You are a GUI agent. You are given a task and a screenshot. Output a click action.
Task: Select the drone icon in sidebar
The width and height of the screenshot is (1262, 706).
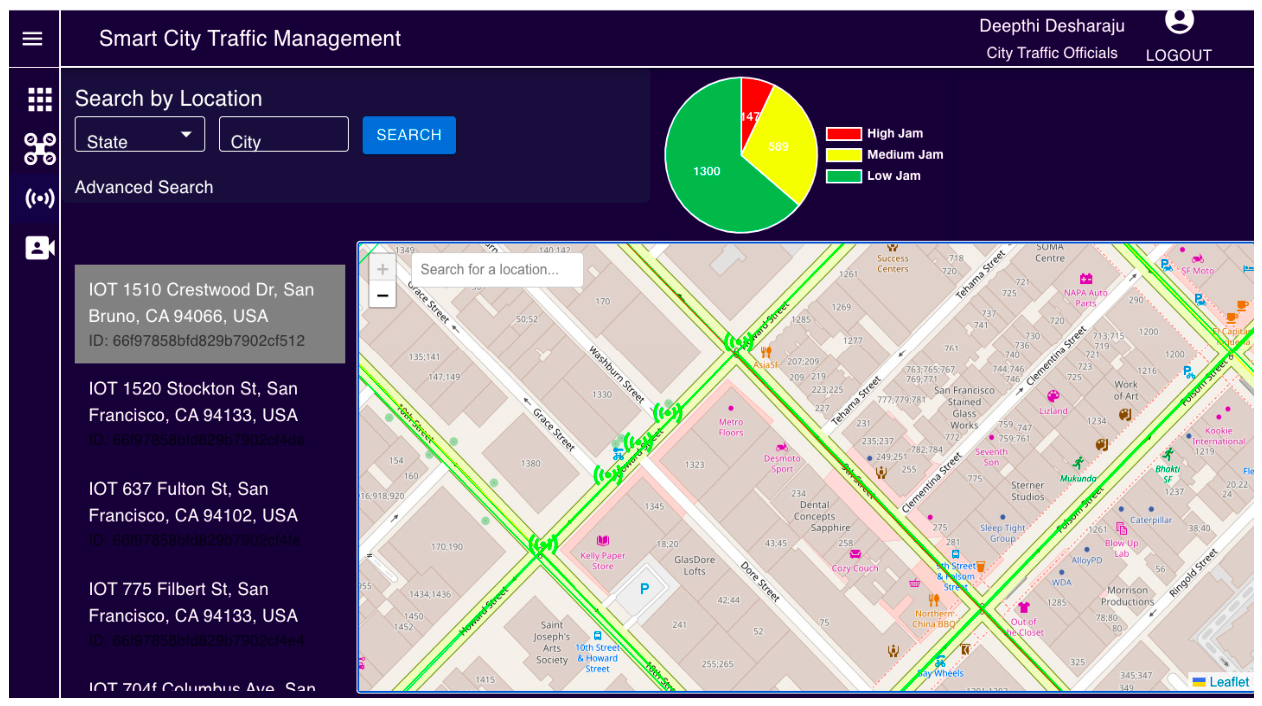coord(40,149)
